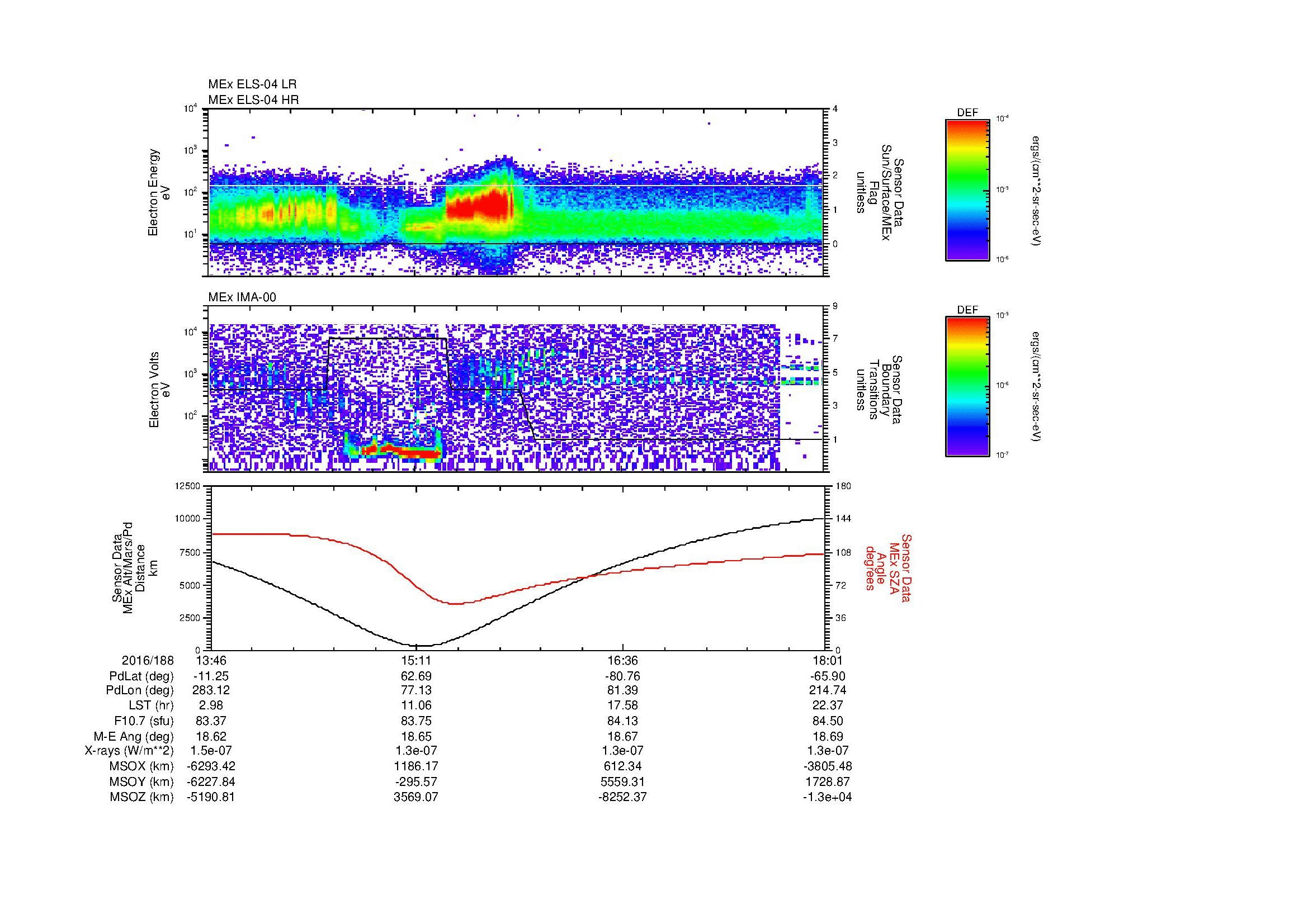
Task: Click the Electron Energy eV axis label
Action: pyautogui.click(x=159, y=192)
